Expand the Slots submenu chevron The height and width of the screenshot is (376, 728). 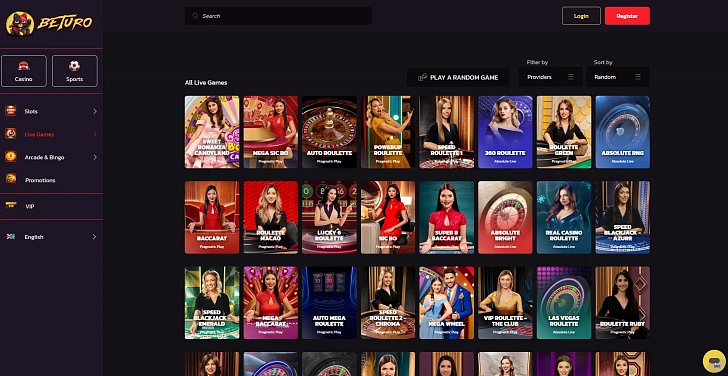95,111
